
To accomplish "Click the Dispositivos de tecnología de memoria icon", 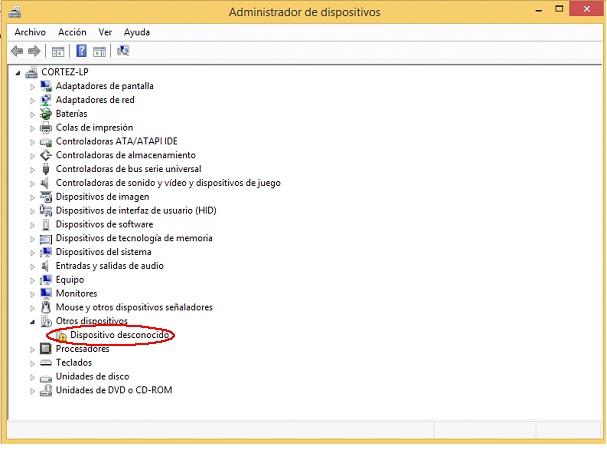I will (x=46, y=239).
